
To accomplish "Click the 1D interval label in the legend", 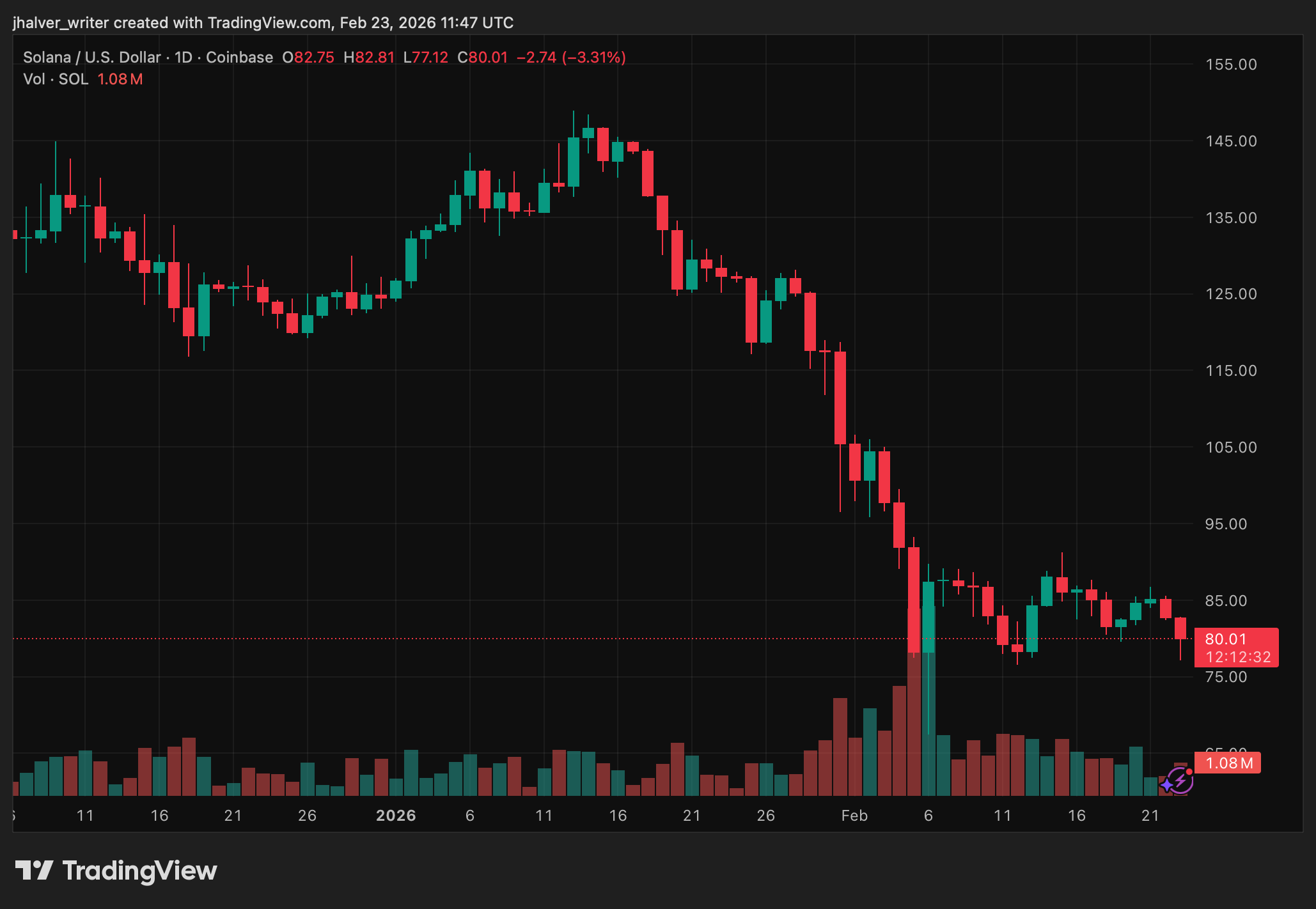I will click(x=184, y=58).
